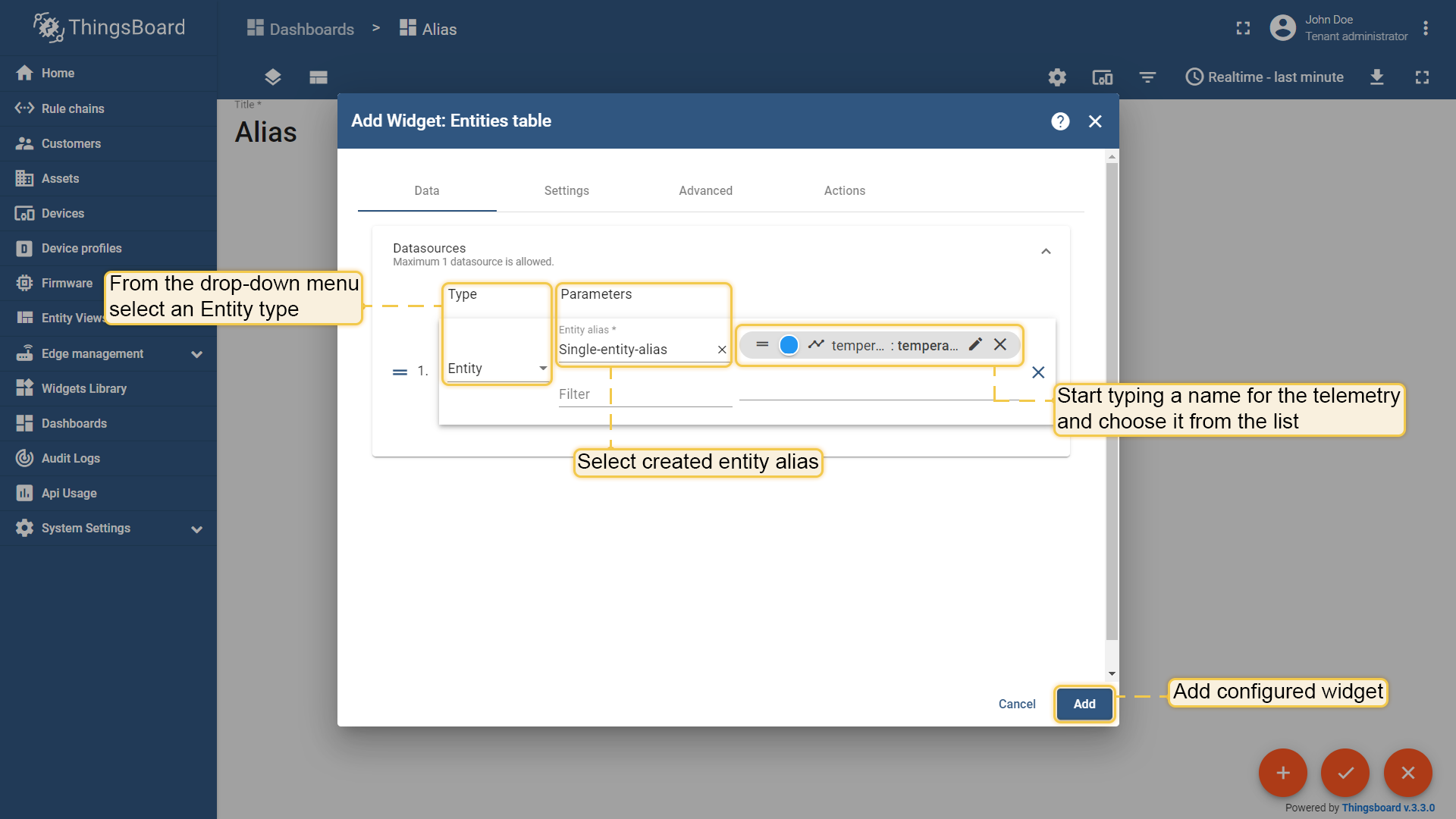This screenshot has width=1456, height=819.
Task: Collapse the Datasources panel chevron
Action: tap(1046, 252)
